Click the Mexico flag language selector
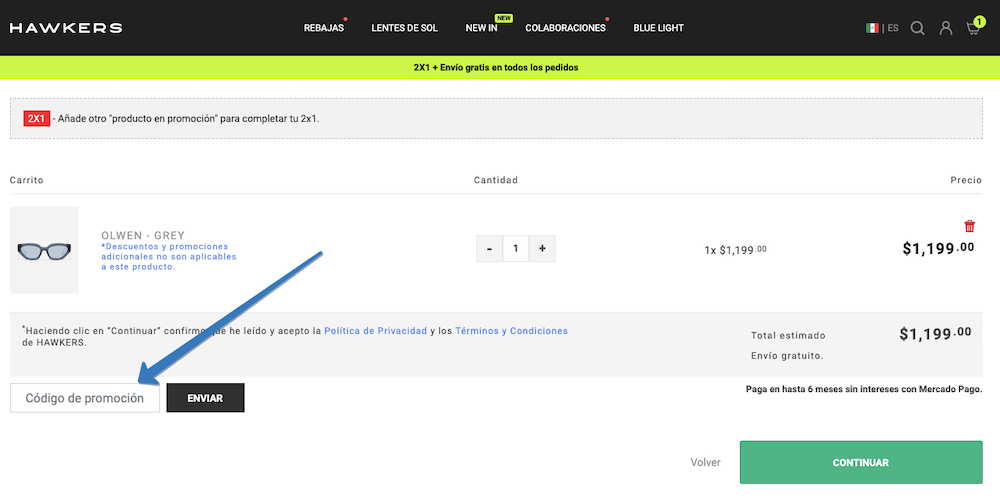This screenshot has width=1000, height=498. tap(873, 28)
